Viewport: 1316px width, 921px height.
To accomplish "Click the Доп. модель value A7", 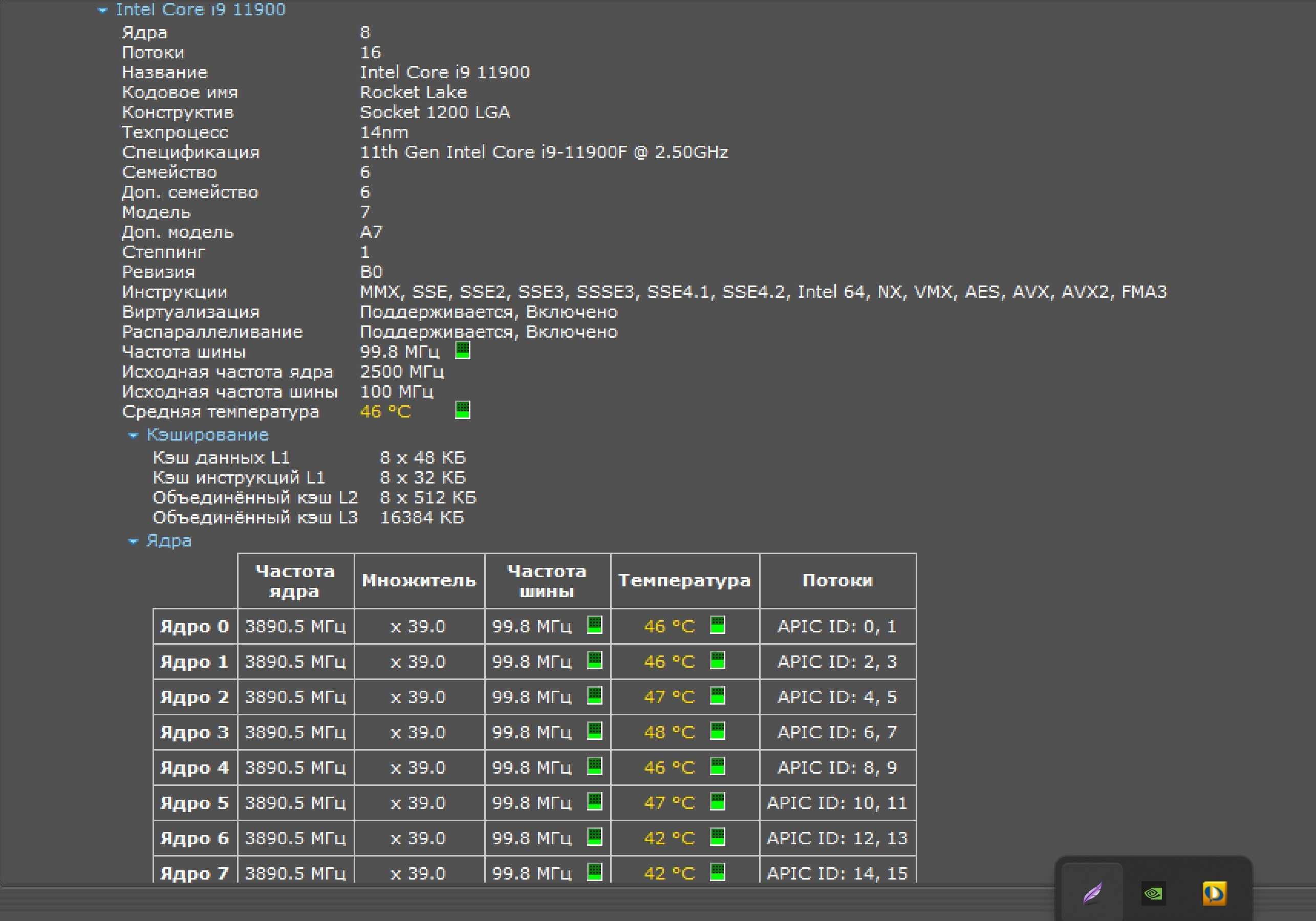I will tap(371, 232).
